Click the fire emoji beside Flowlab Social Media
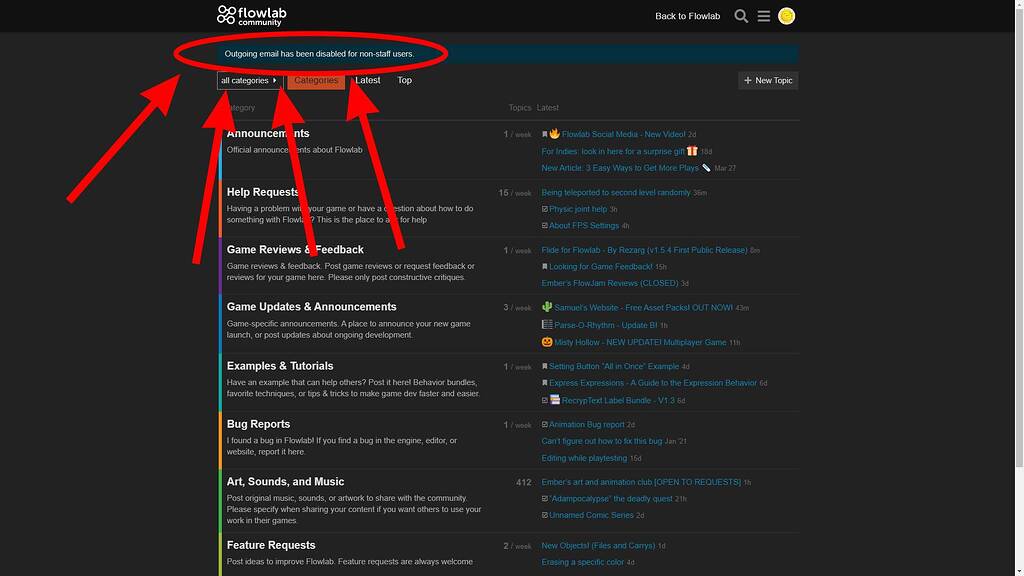Viewport: 1024px width, 576px height. [x=554, y=133]
